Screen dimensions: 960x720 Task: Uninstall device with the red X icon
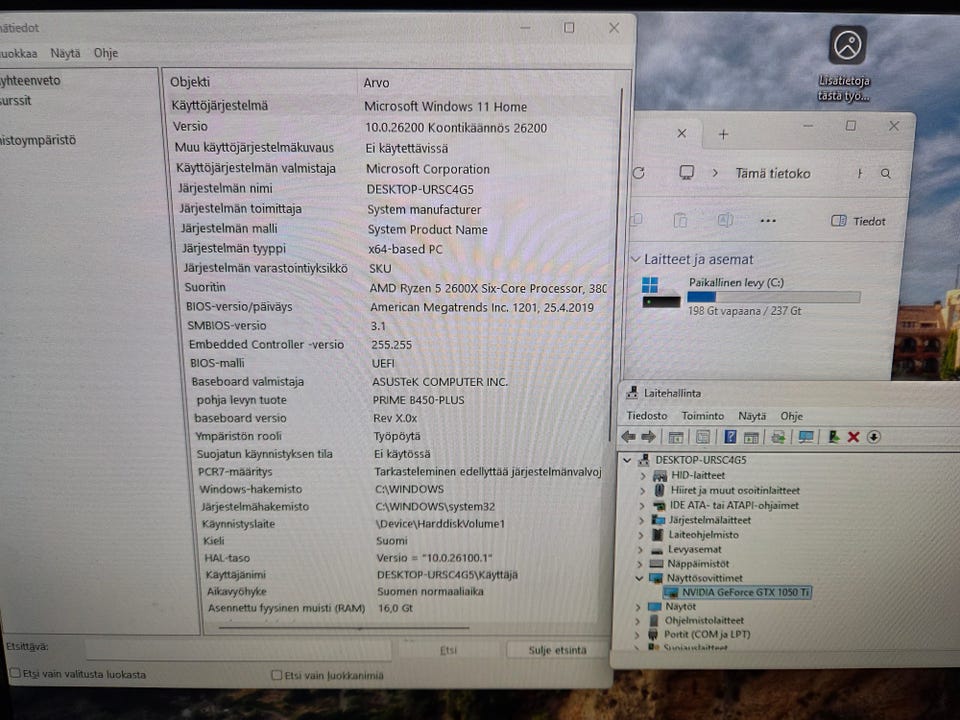(853, 437)
